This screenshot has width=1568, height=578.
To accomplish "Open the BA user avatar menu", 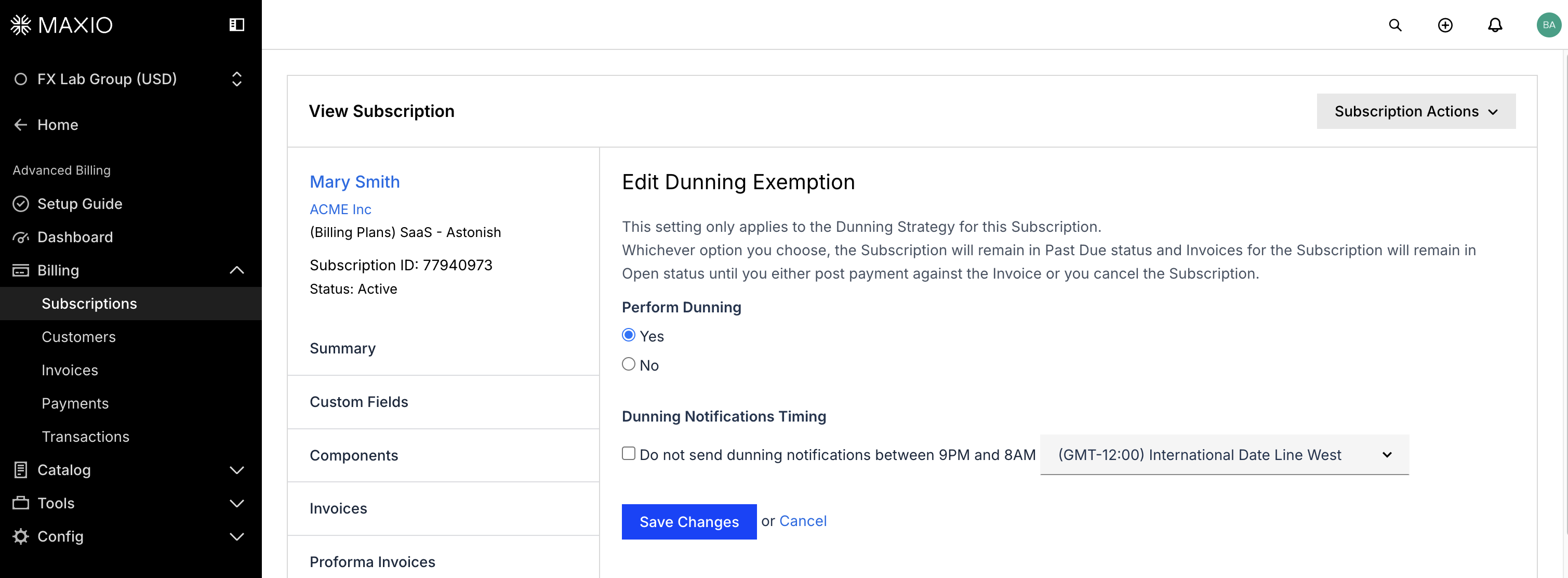I will click(1549, 25).
